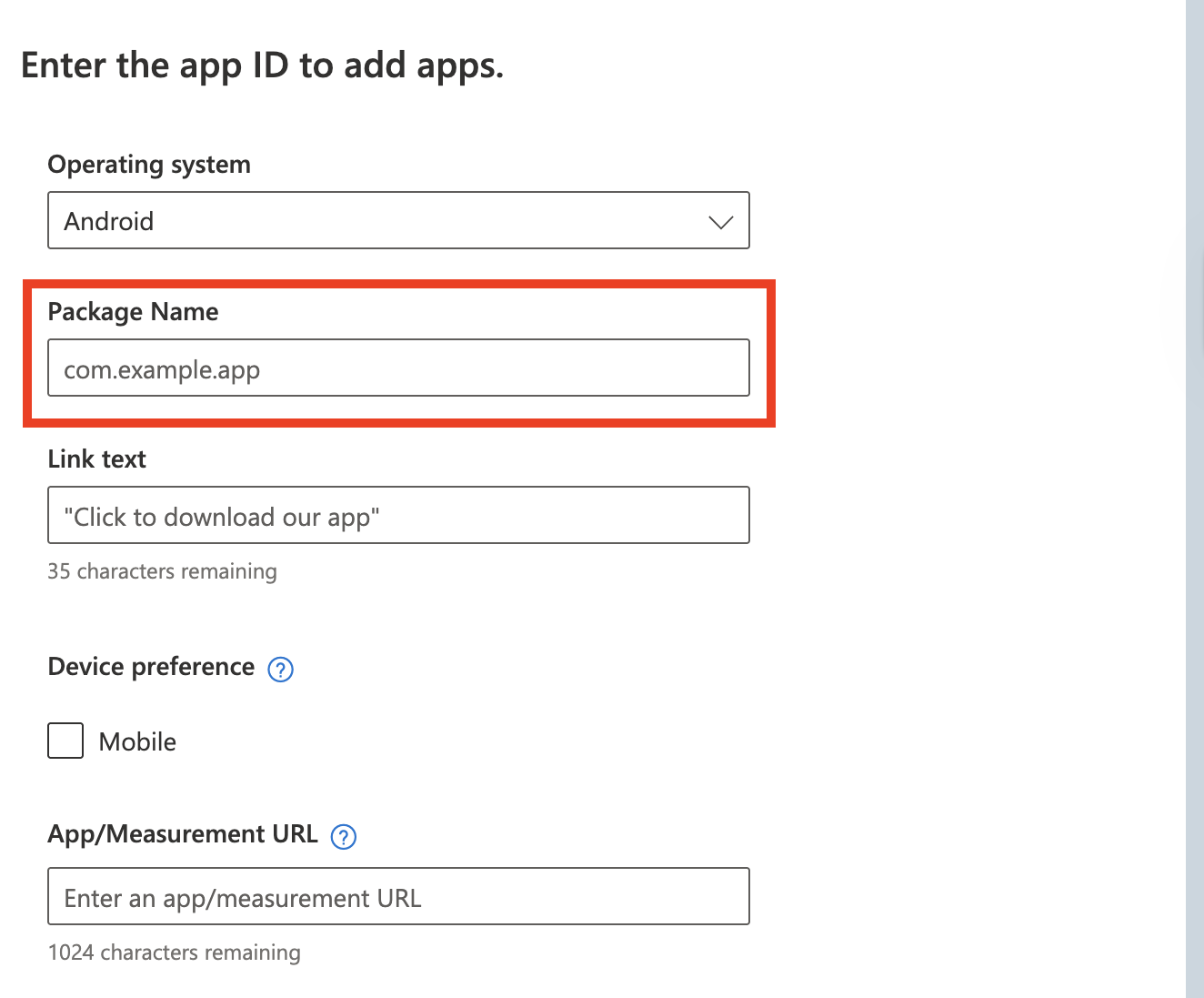Click help icon next to App/Measurement URL
This screenshot has height=998, width=1204.
click(343, 837)
